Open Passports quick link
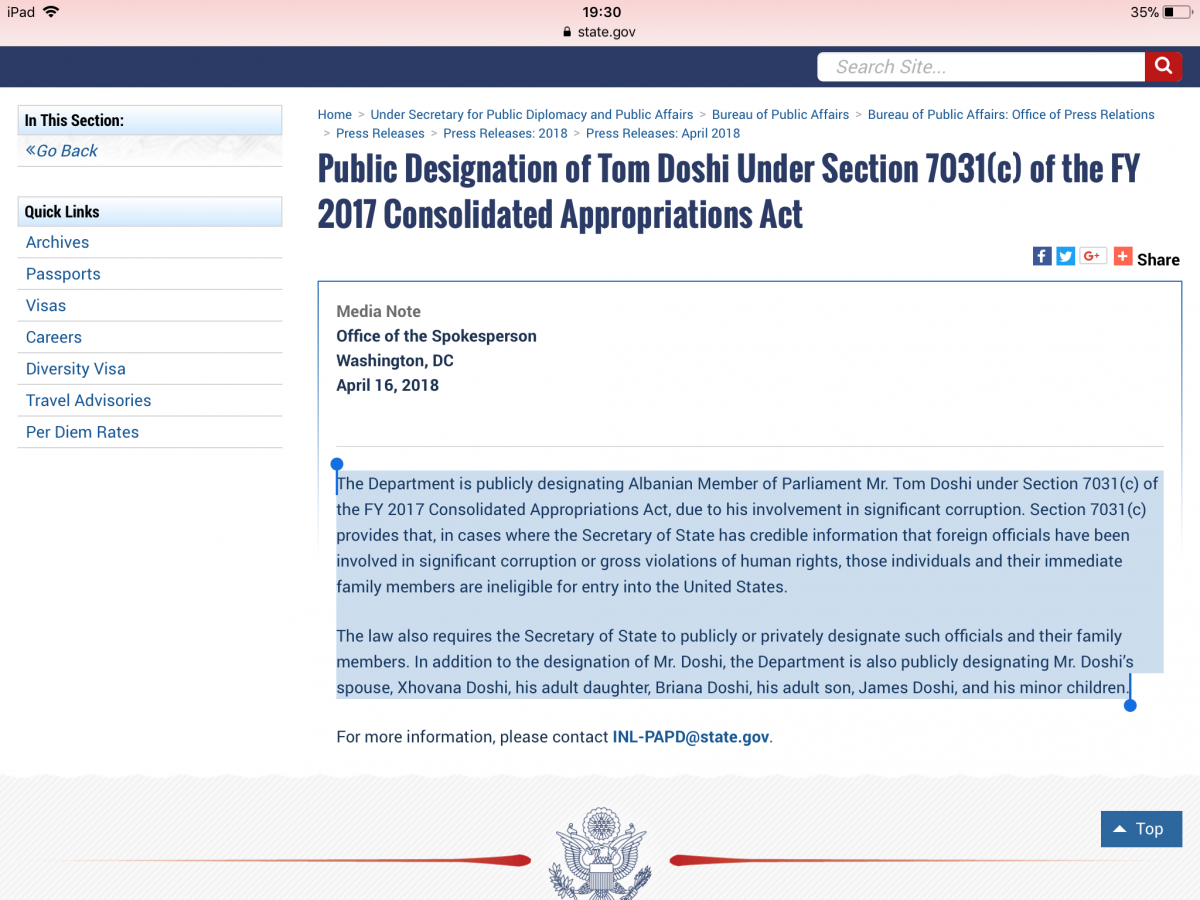This screenshot has width=1200, height=900. 63,274
